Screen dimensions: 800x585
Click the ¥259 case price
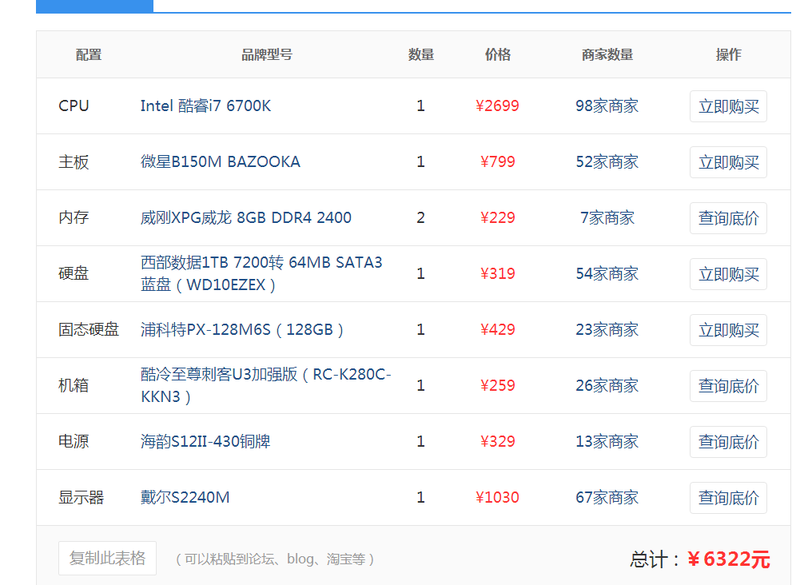(x=497, y=385)
